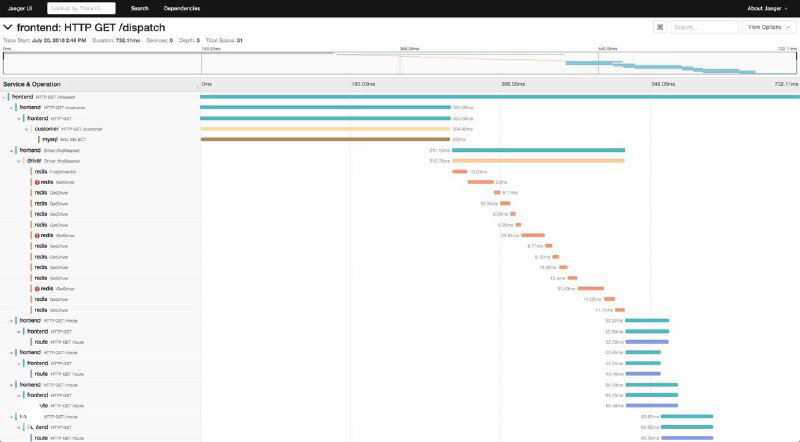
Task: Open the peach driver findNearest span bar
Action: 538,161
